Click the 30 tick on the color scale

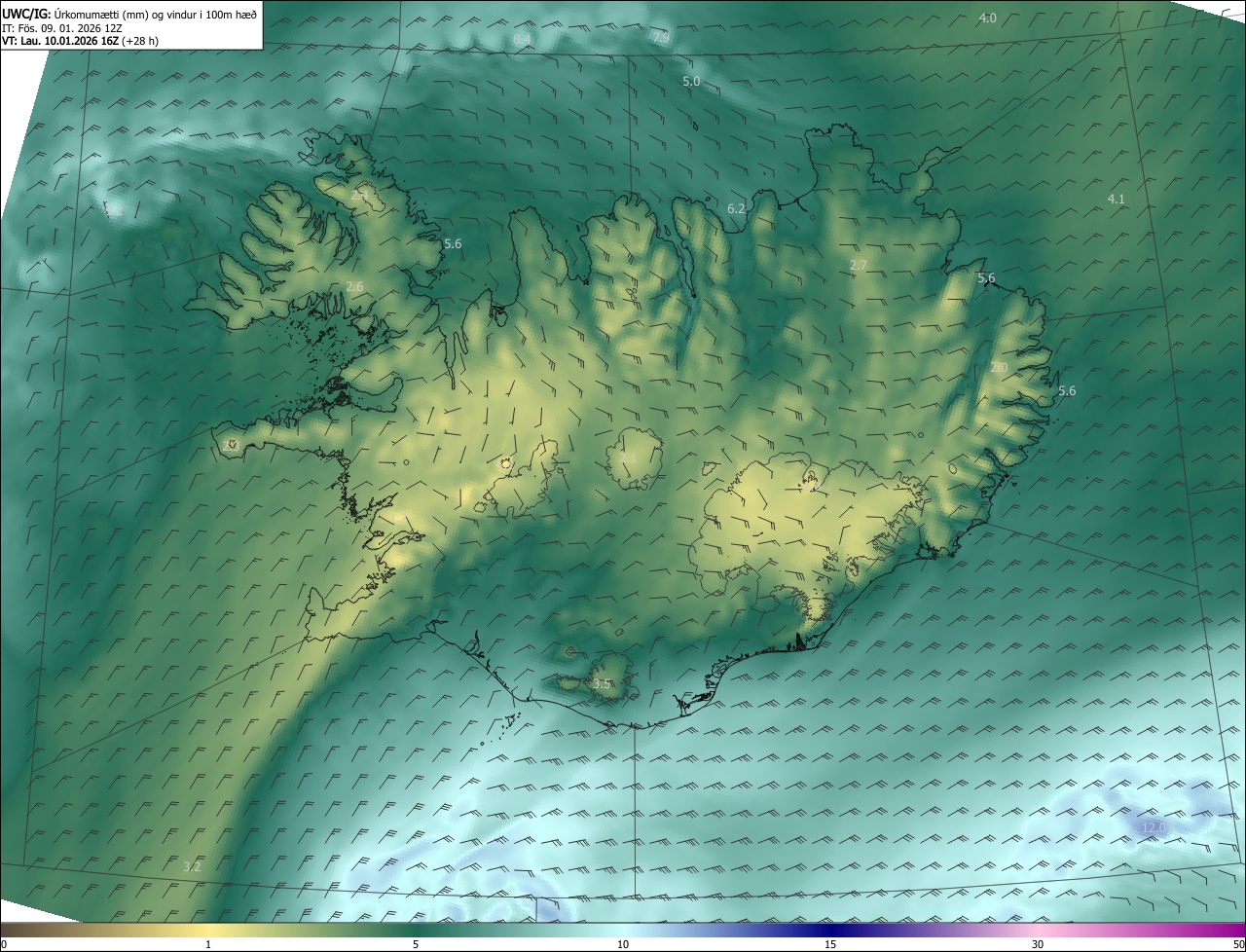tap(1038, 945)
